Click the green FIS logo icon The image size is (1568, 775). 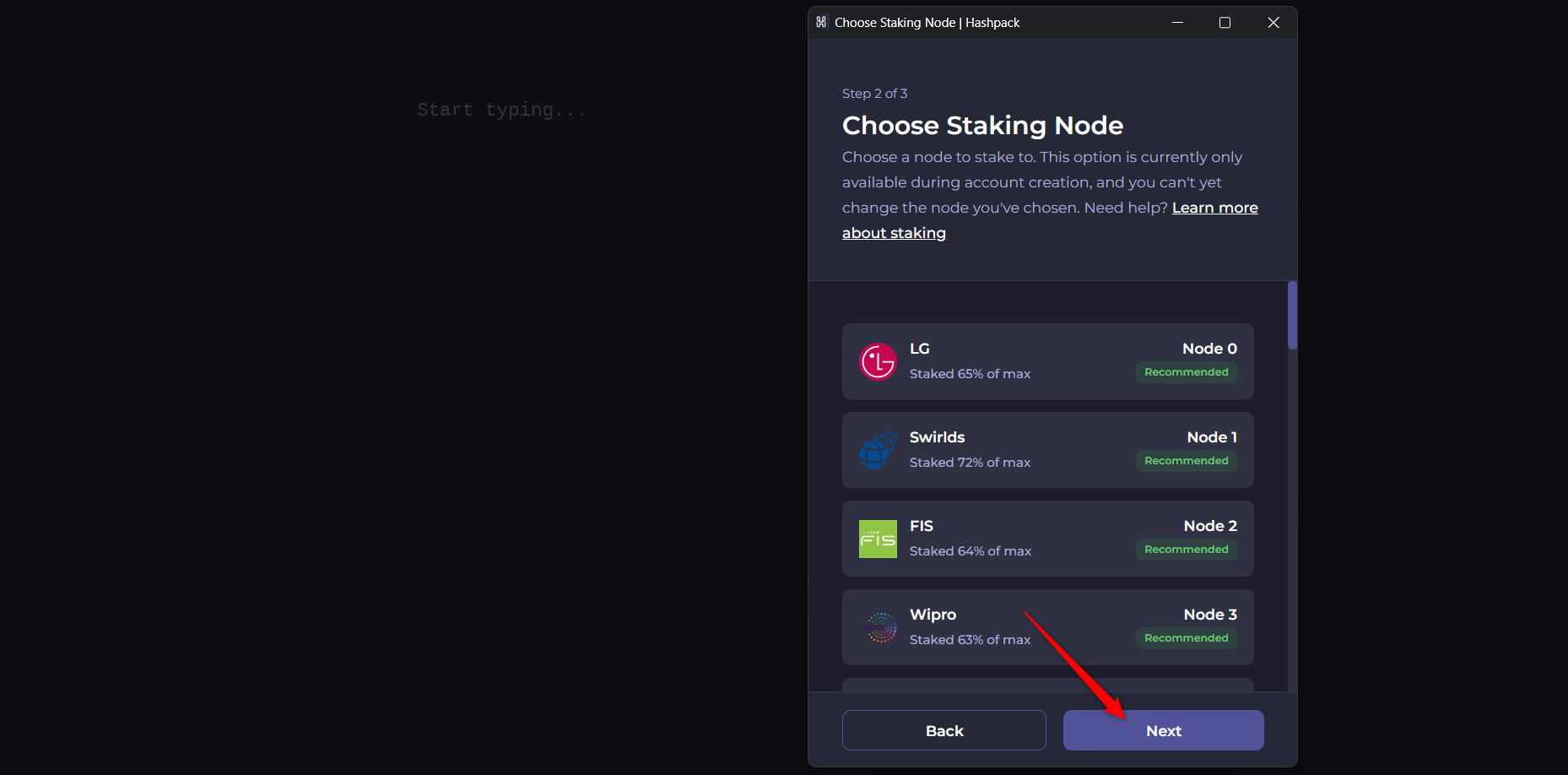point(878,539)
